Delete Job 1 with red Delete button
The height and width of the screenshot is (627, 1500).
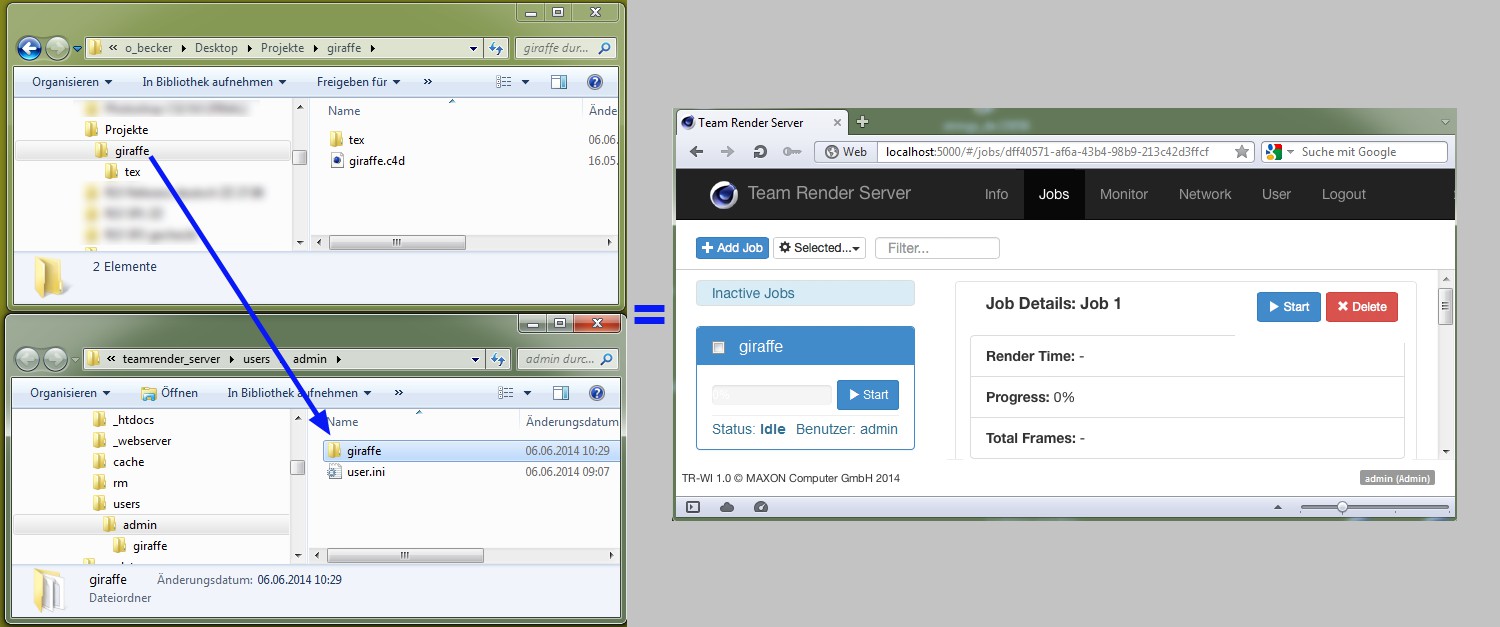[x=1362, y=307]
